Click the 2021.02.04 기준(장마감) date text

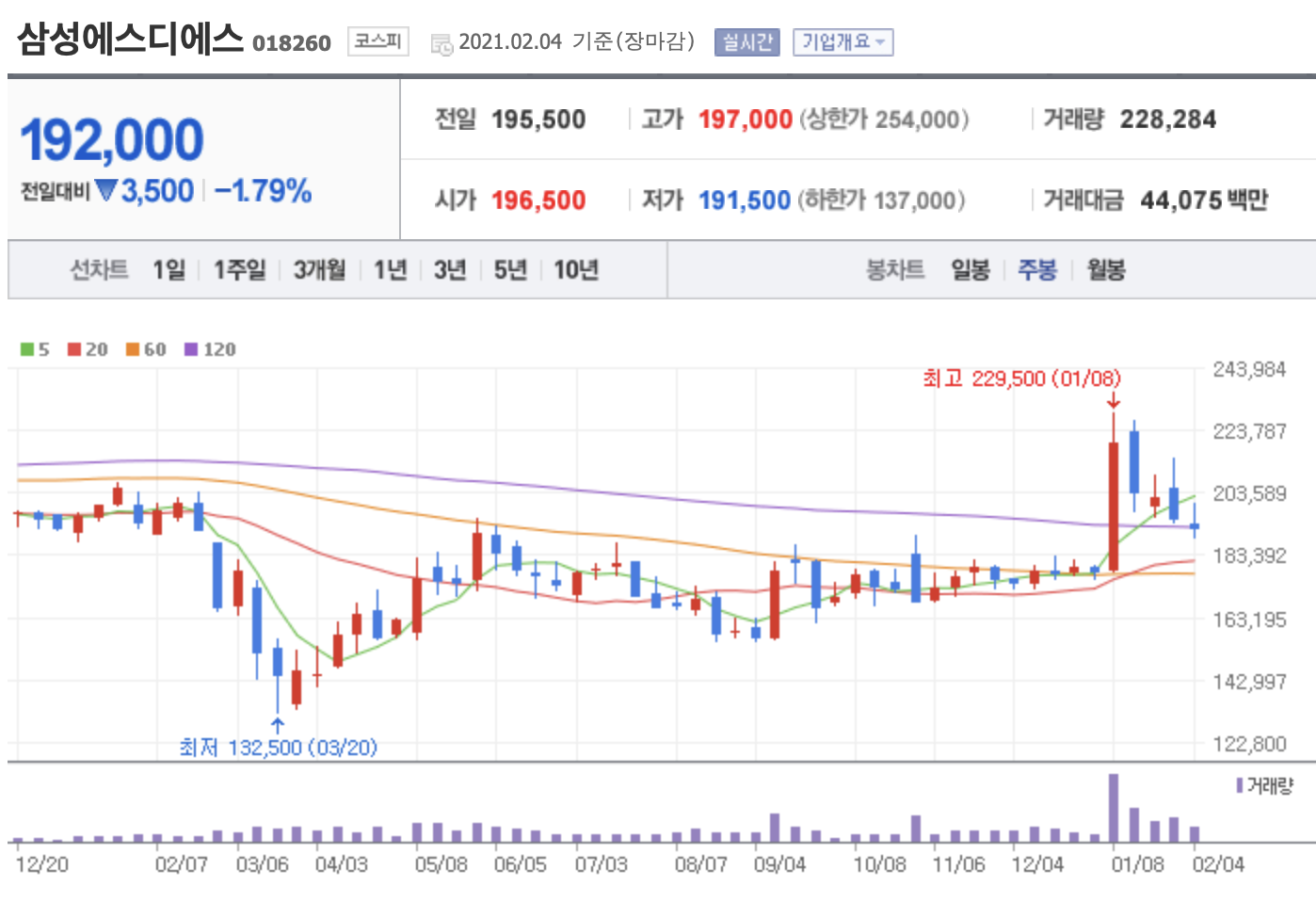(577, 42)
